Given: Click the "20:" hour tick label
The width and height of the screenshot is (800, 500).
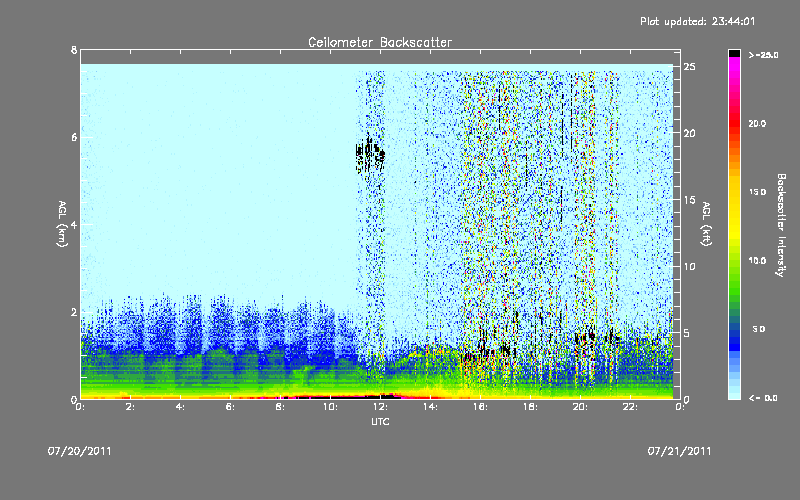Looking at the screenshot, I should point(580,407).
